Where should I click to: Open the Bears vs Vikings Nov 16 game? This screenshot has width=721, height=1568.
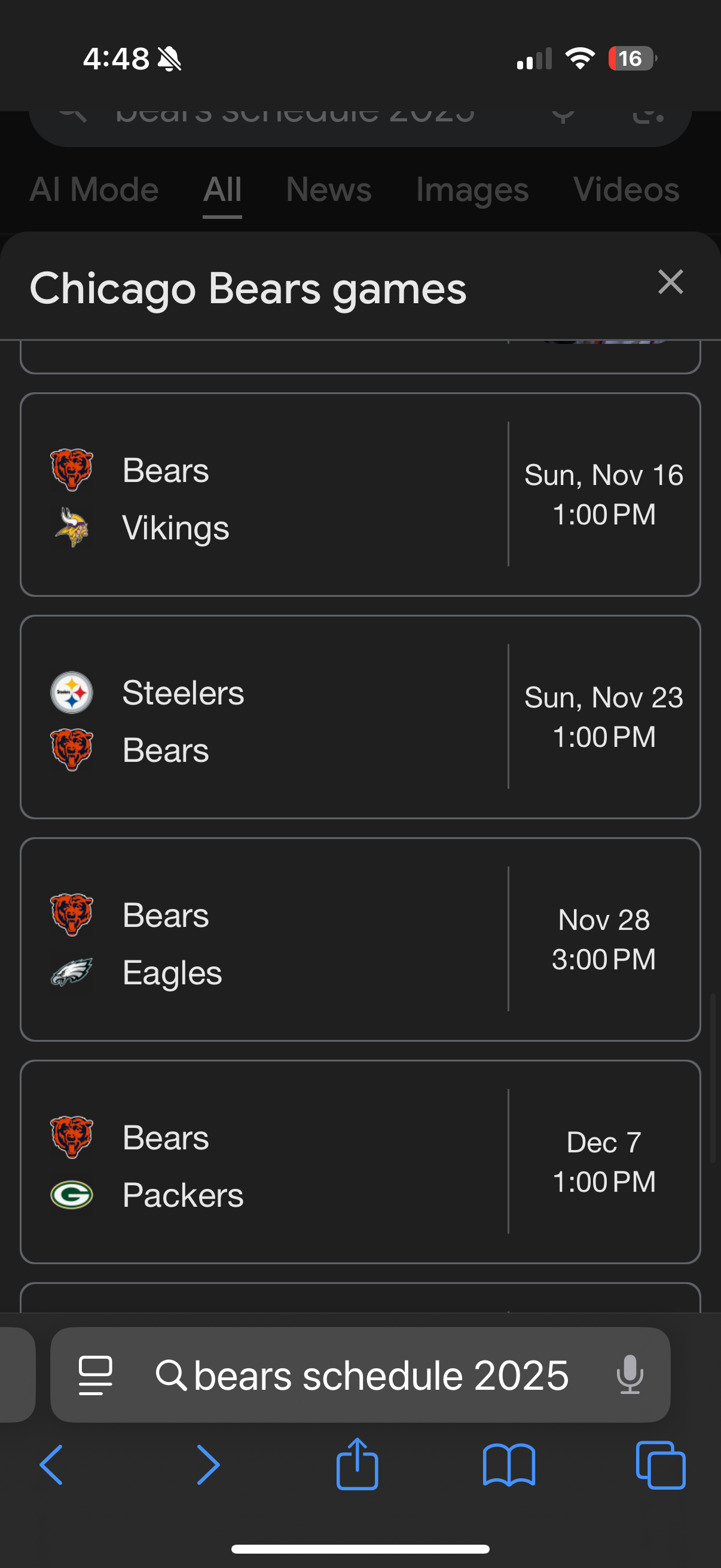[x=360, y=494]
